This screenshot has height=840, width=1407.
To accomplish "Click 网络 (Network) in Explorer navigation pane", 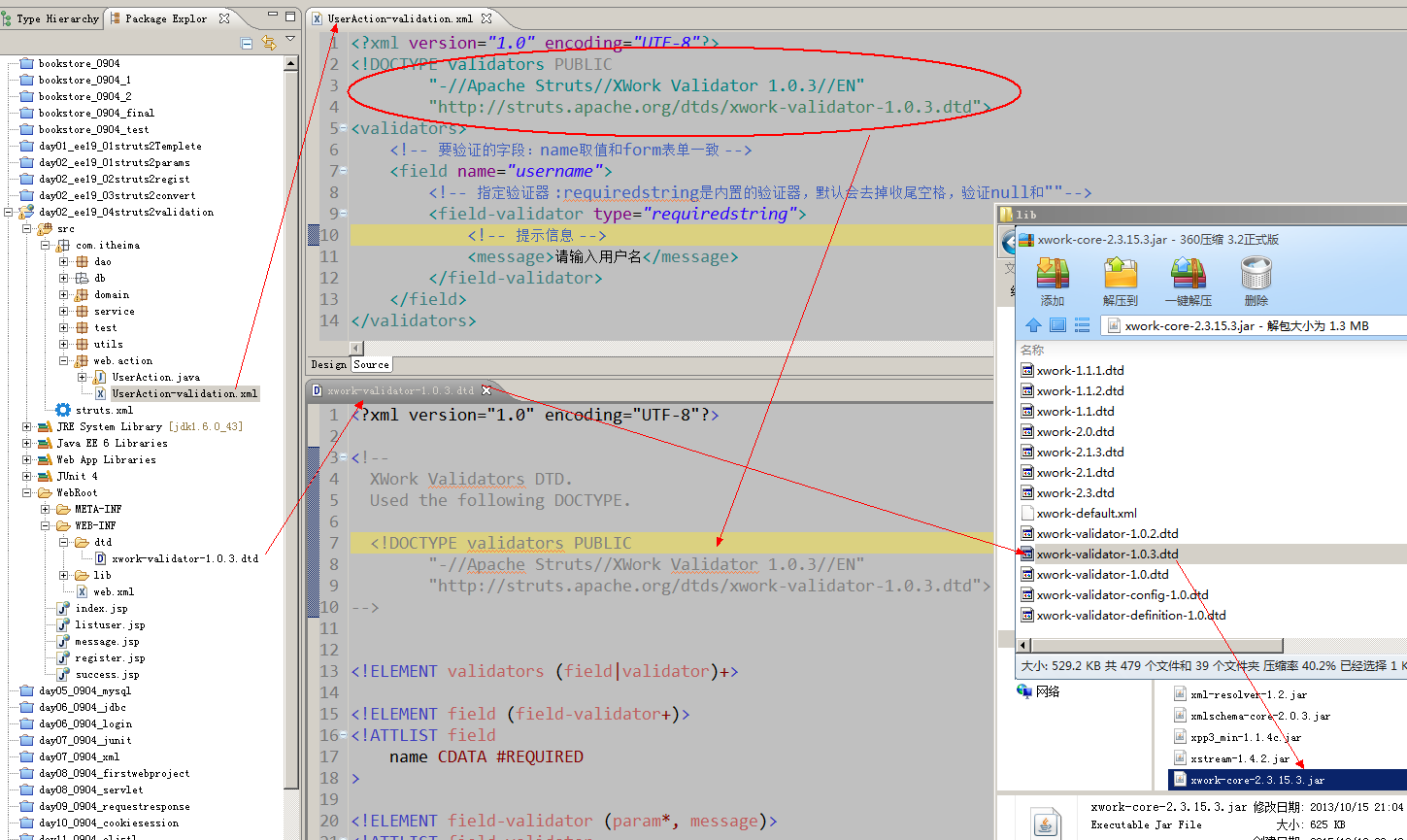I will pos(1039,691).
